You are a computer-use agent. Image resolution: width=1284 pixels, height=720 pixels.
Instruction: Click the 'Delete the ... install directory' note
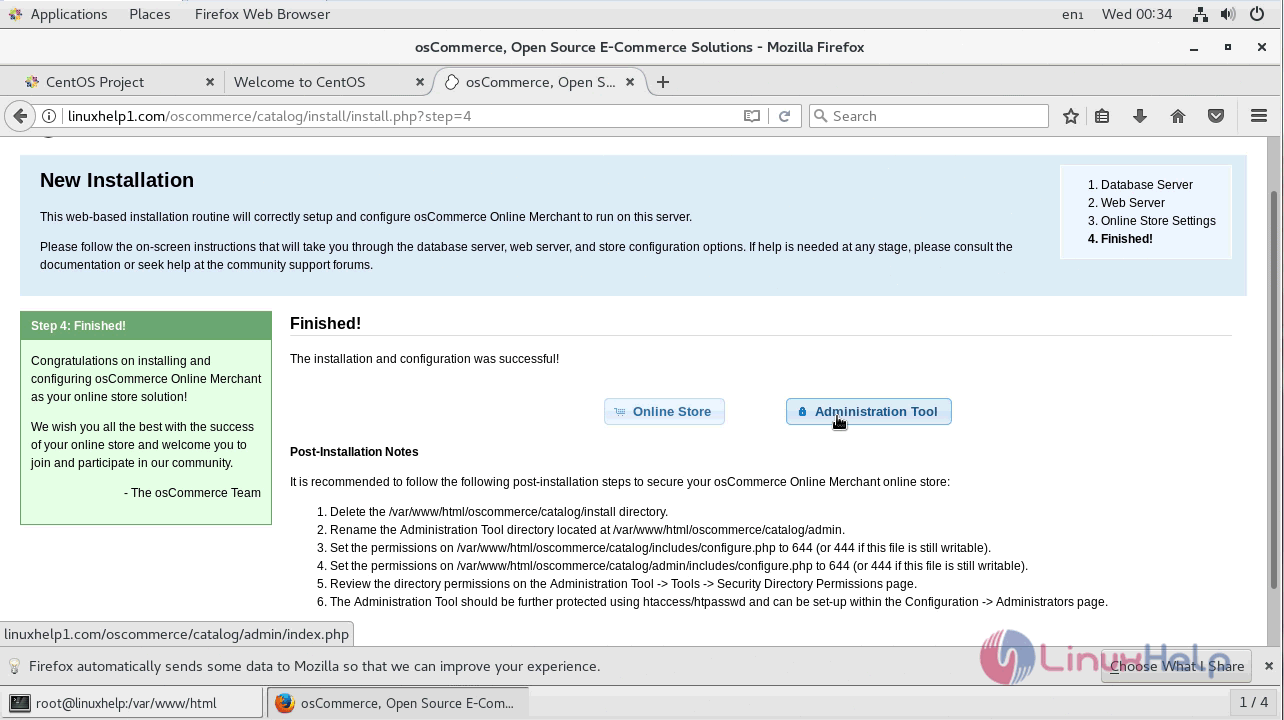point(499,512)
